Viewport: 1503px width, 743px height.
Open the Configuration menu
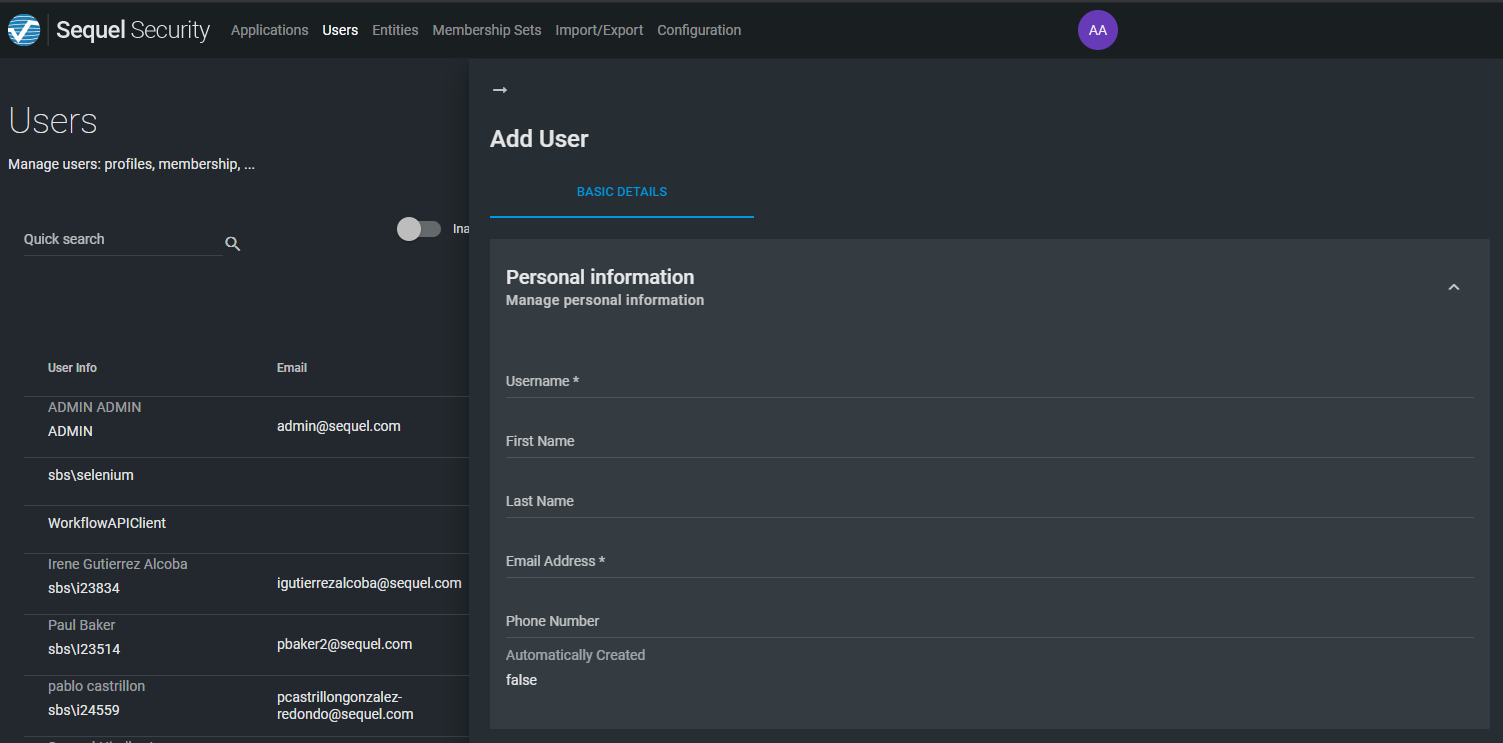pyautogui.click(x=699, y=30)
